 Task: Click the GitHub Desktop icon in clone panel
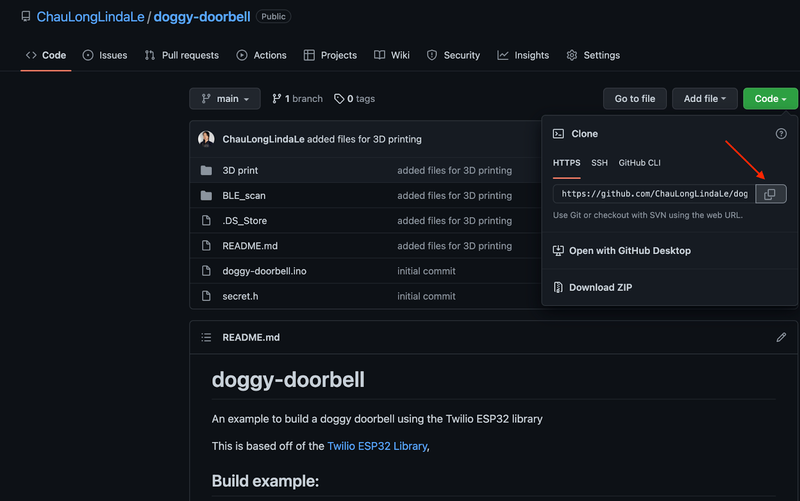(x=558, y=250)
